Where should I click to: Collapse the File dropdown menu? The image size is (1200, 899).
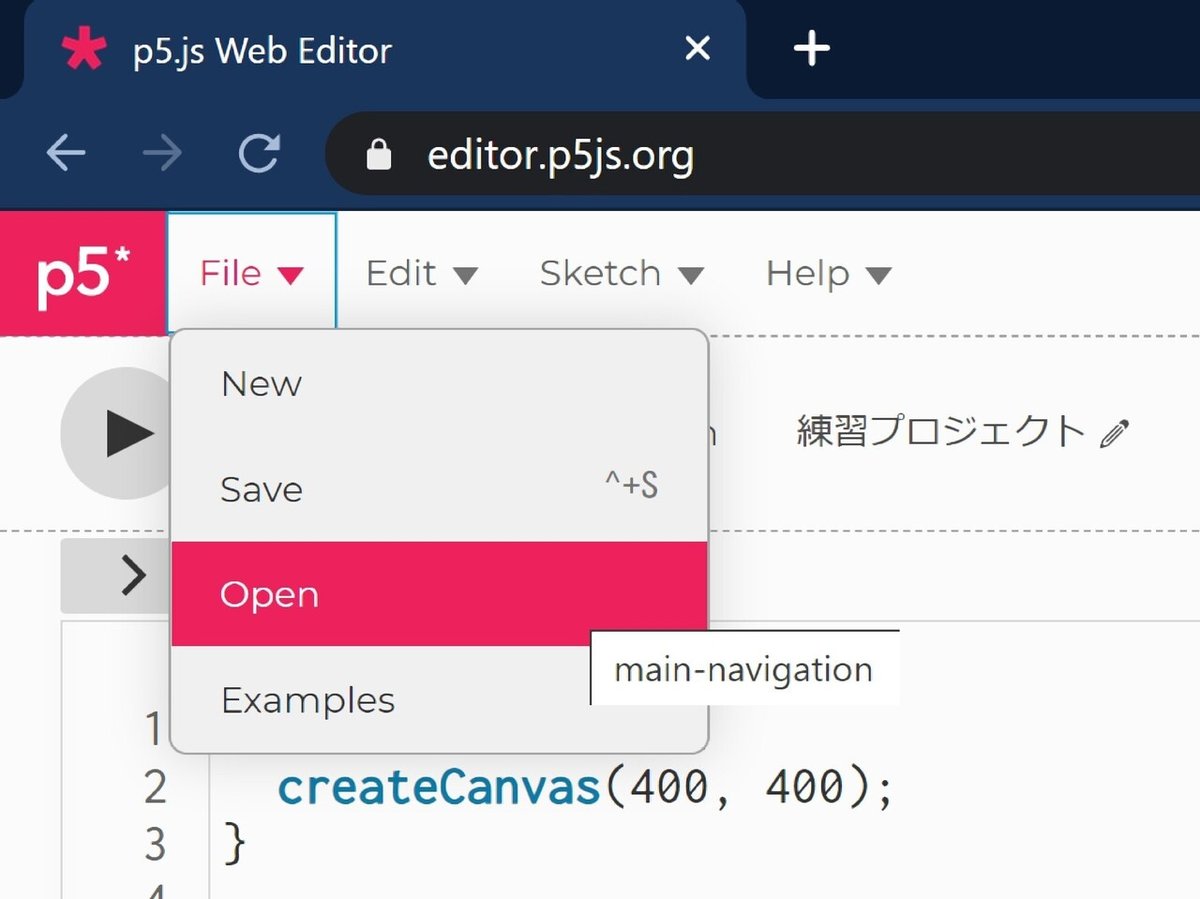251,274
